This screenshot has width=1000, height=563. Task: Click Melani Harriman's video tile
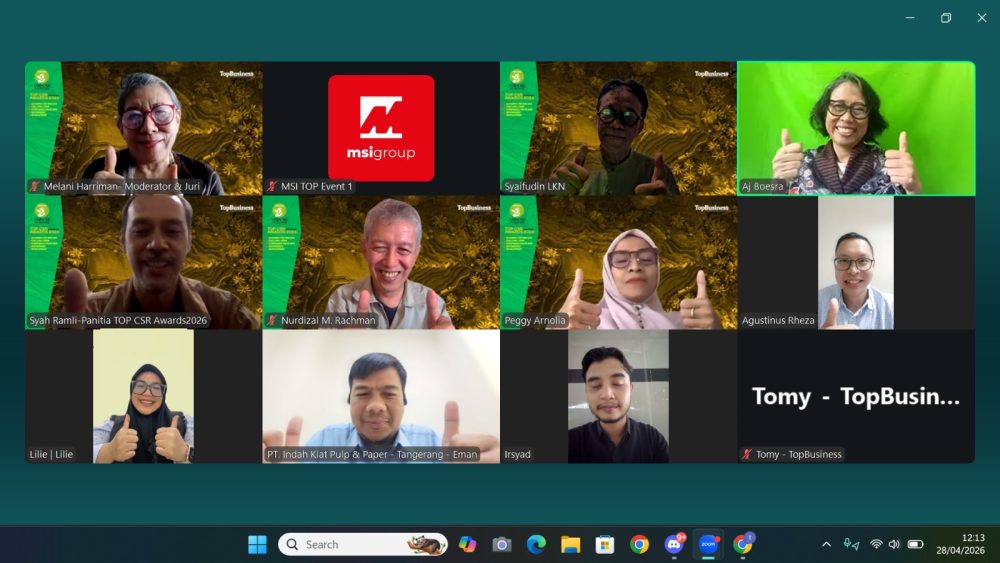tap(144, 128)
